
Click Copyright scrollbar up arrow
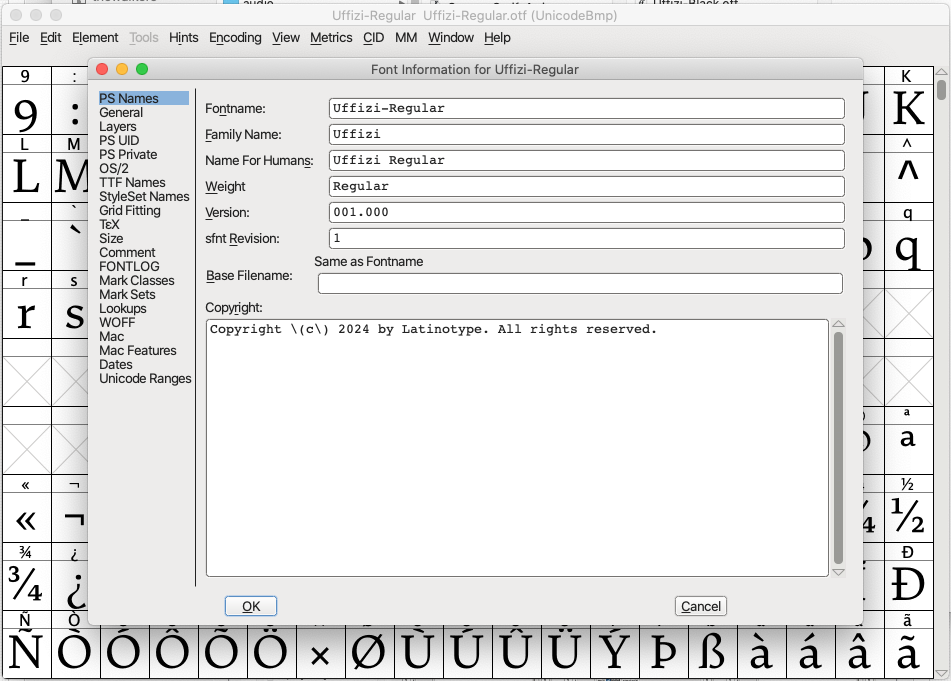838,324
